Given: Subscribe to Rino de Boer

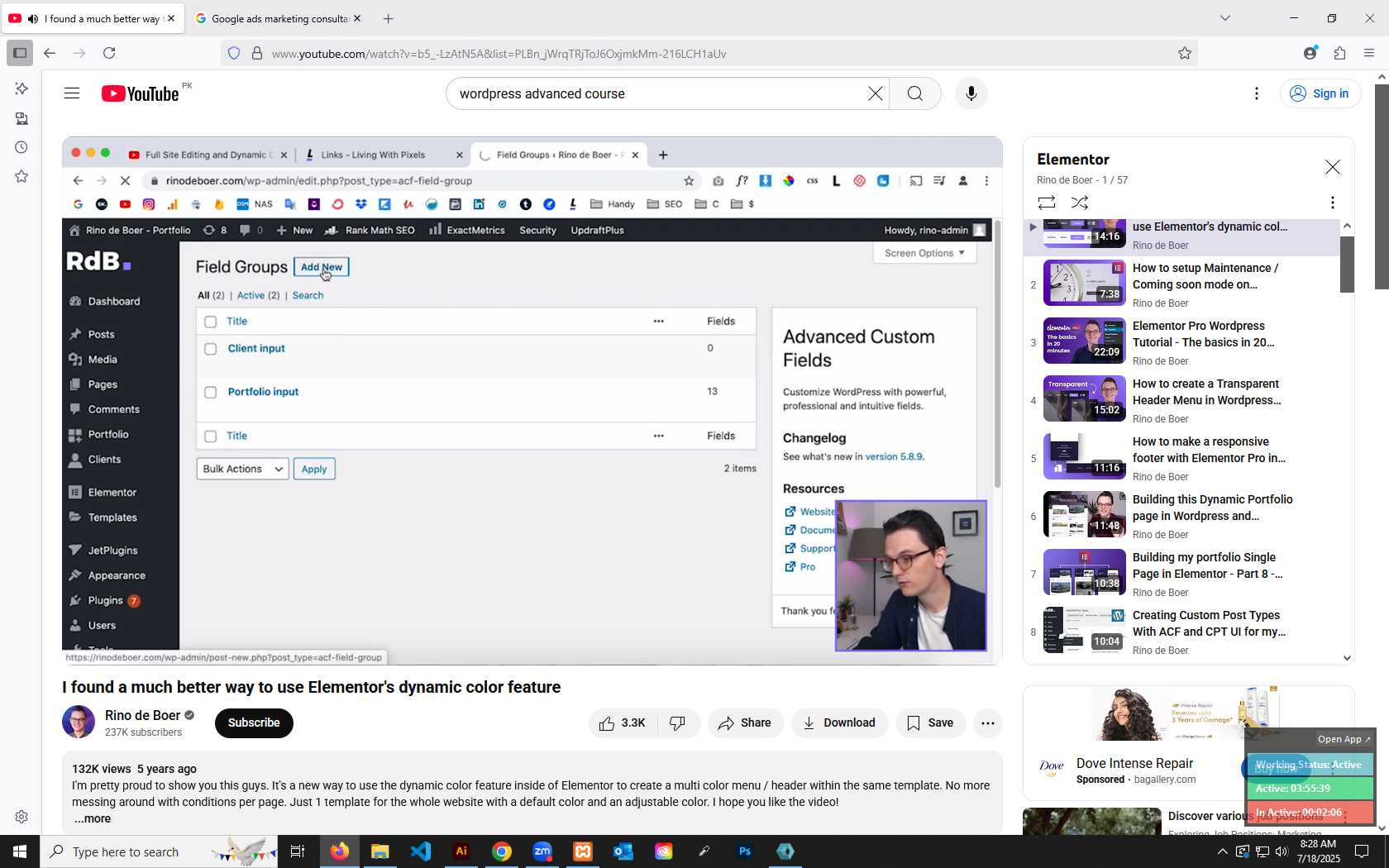Looking at the screenshot, I should [254, 723].
